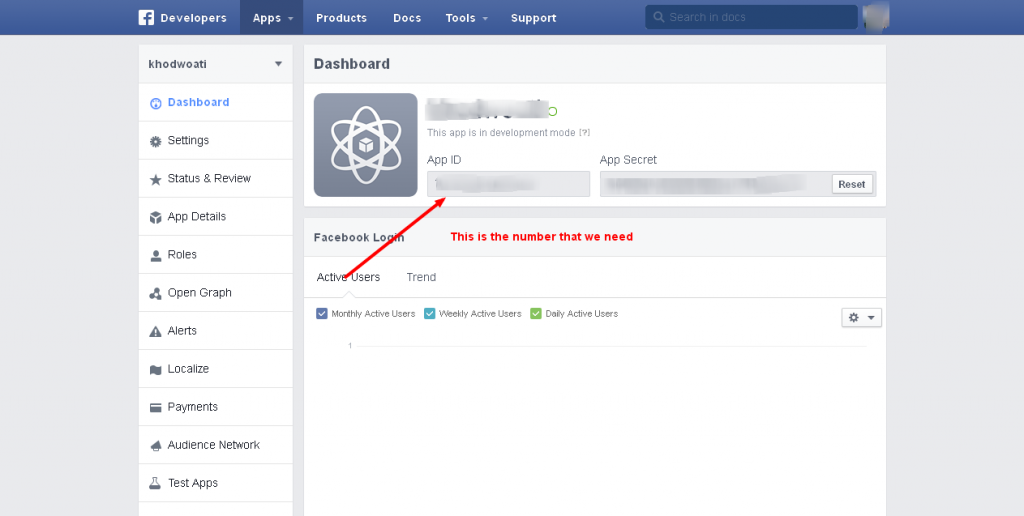Open Dashboard in the sidebar
The height and width of the screenshot is (516, 1024).
(216, 102)
